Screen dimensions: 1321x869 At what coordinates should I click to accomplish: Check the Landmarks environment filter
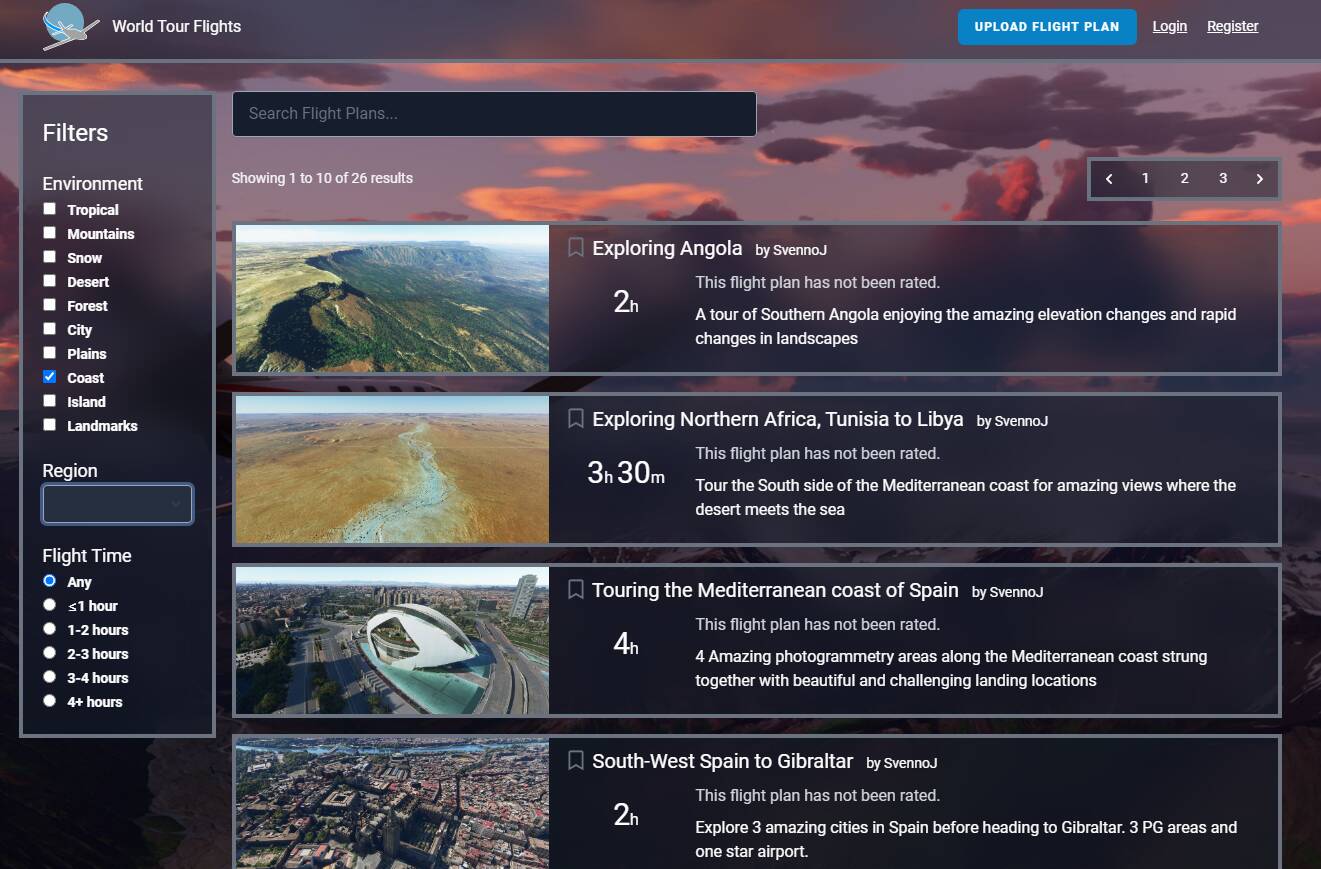coord(49,425)
